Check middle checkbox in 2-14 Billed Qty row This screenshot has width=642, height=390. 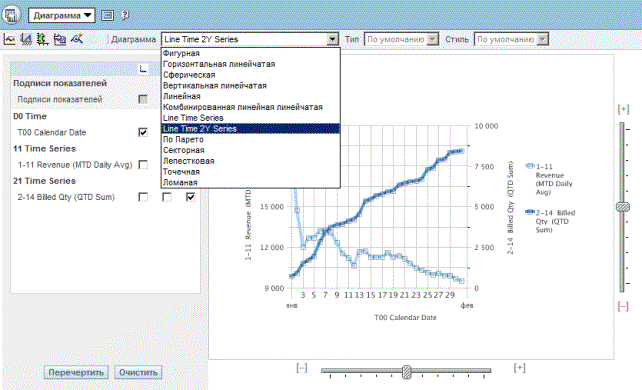click(167, 197)
